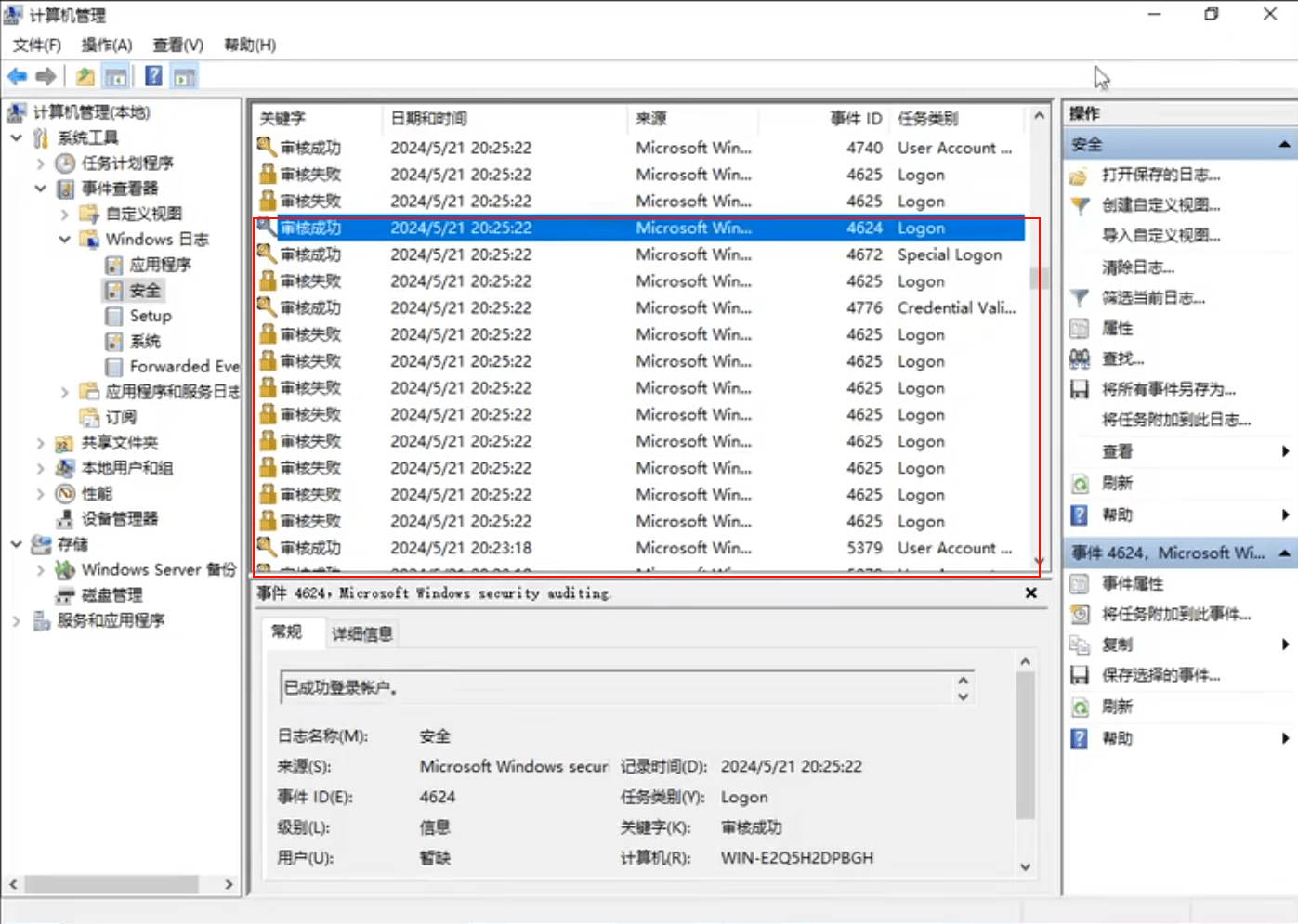Click the tree pane horizontal scrollbar thumb
The image size is (1298, 924).
pyautogui.click(x=111, y=884)
